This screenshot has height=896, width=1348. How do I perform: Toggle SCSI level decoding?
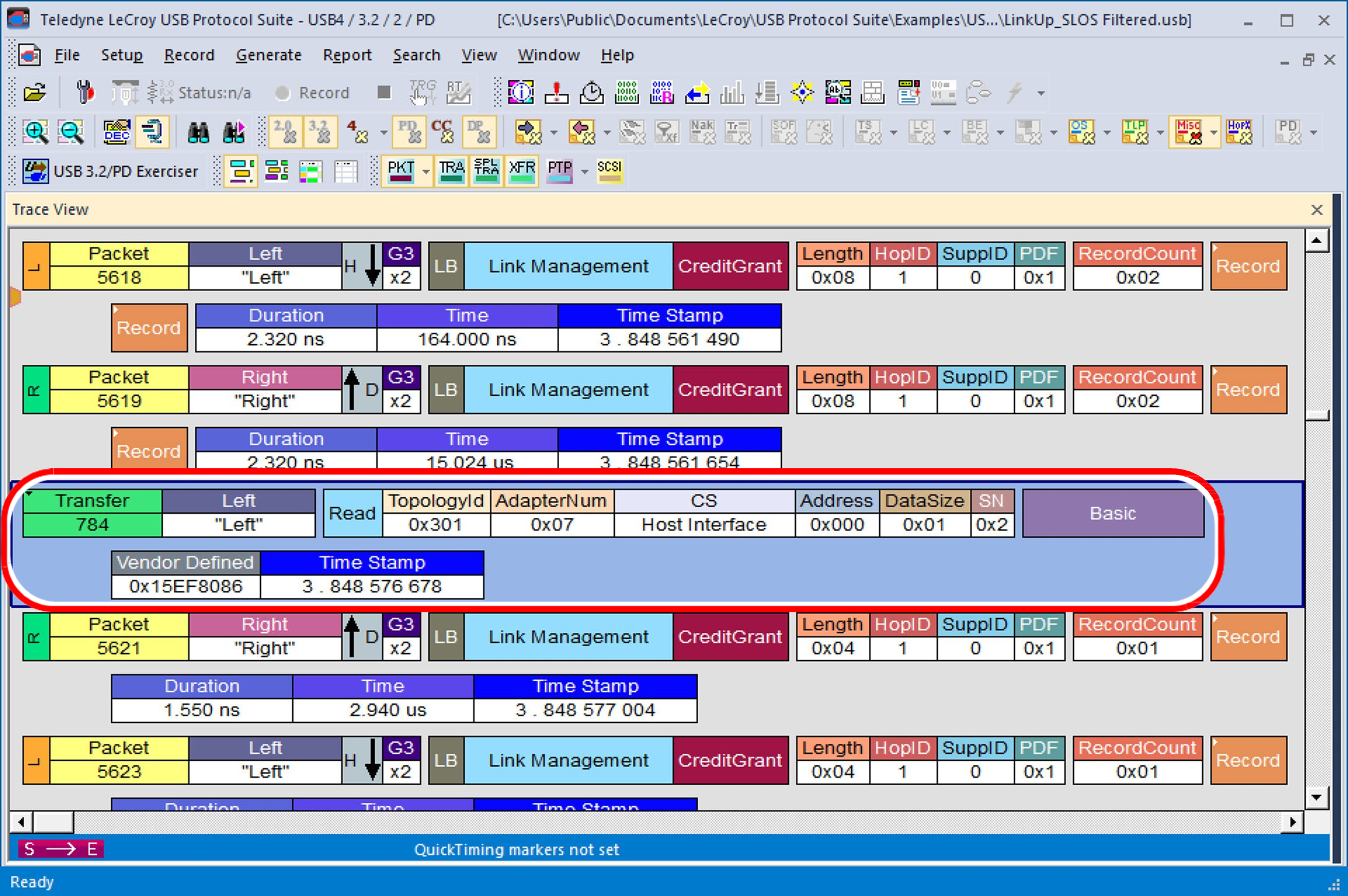coord(609,171)
